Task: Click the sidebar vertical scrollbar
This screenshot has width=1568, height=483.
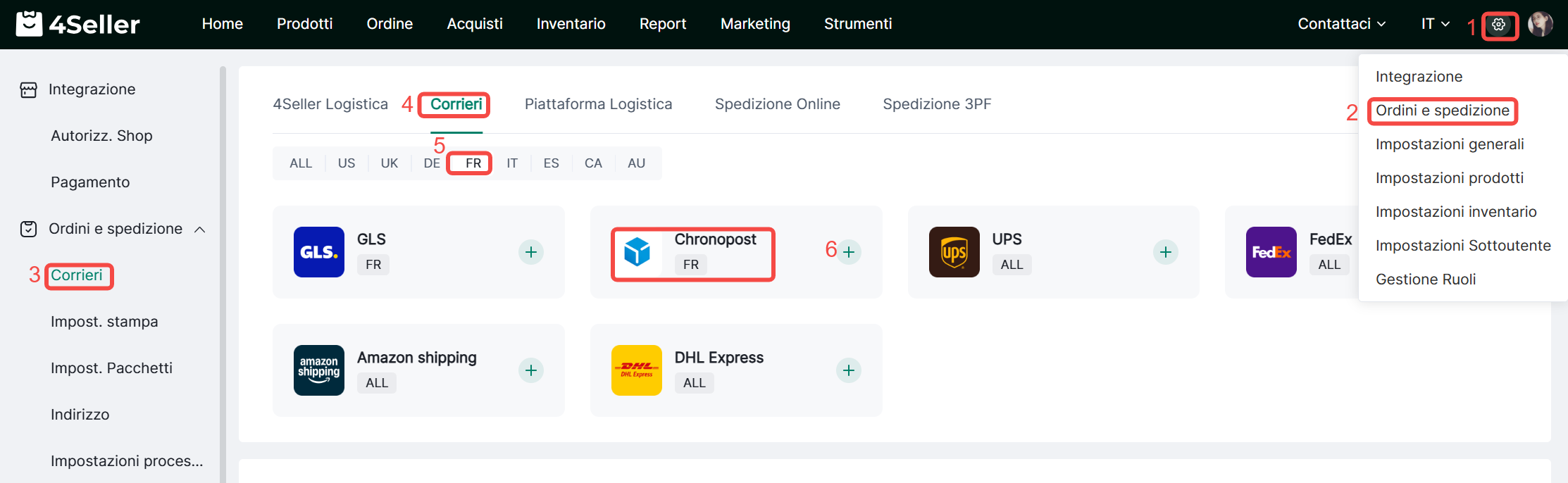Action: click(223, 275)
